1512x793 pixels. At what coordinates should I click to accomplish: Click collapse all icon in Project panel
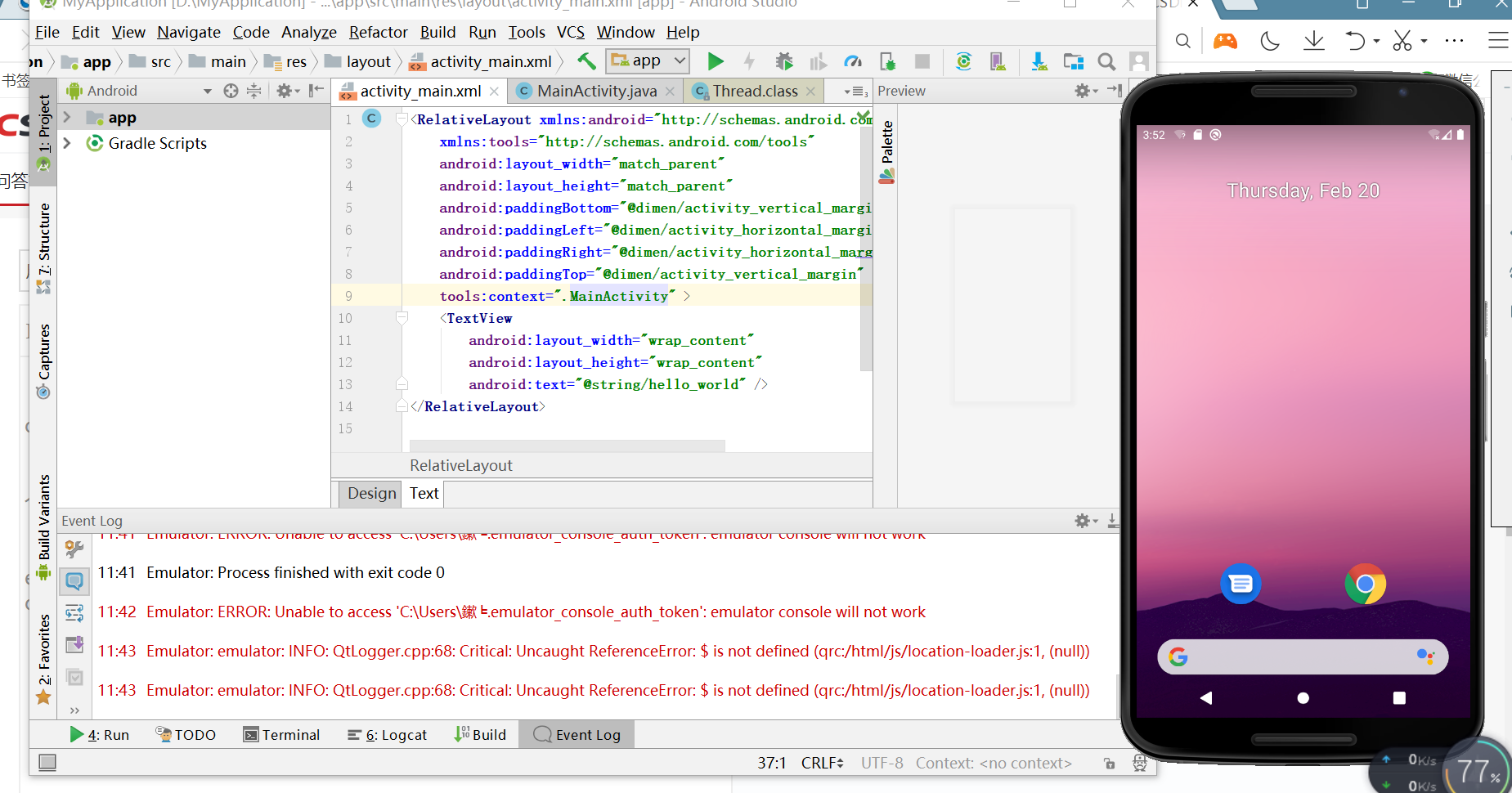254,91
